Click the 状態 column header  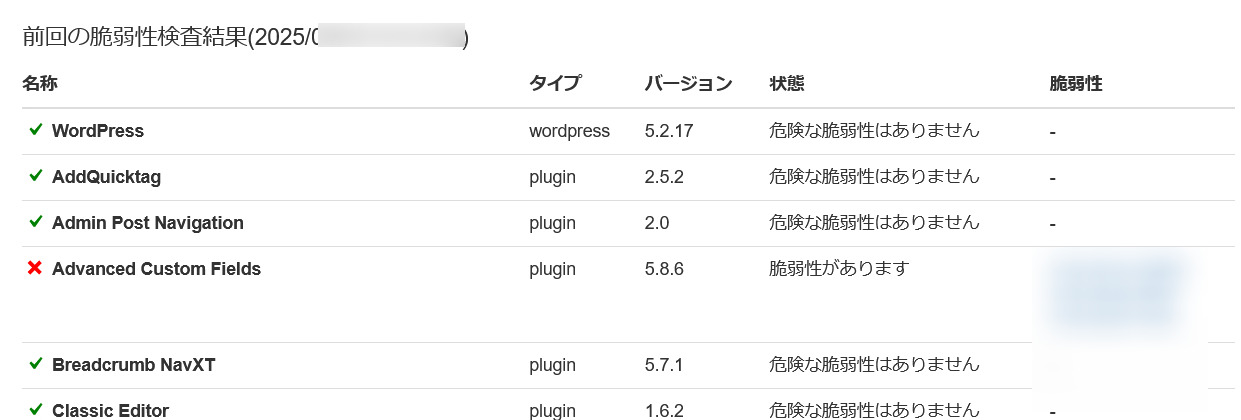click(787, 84)
